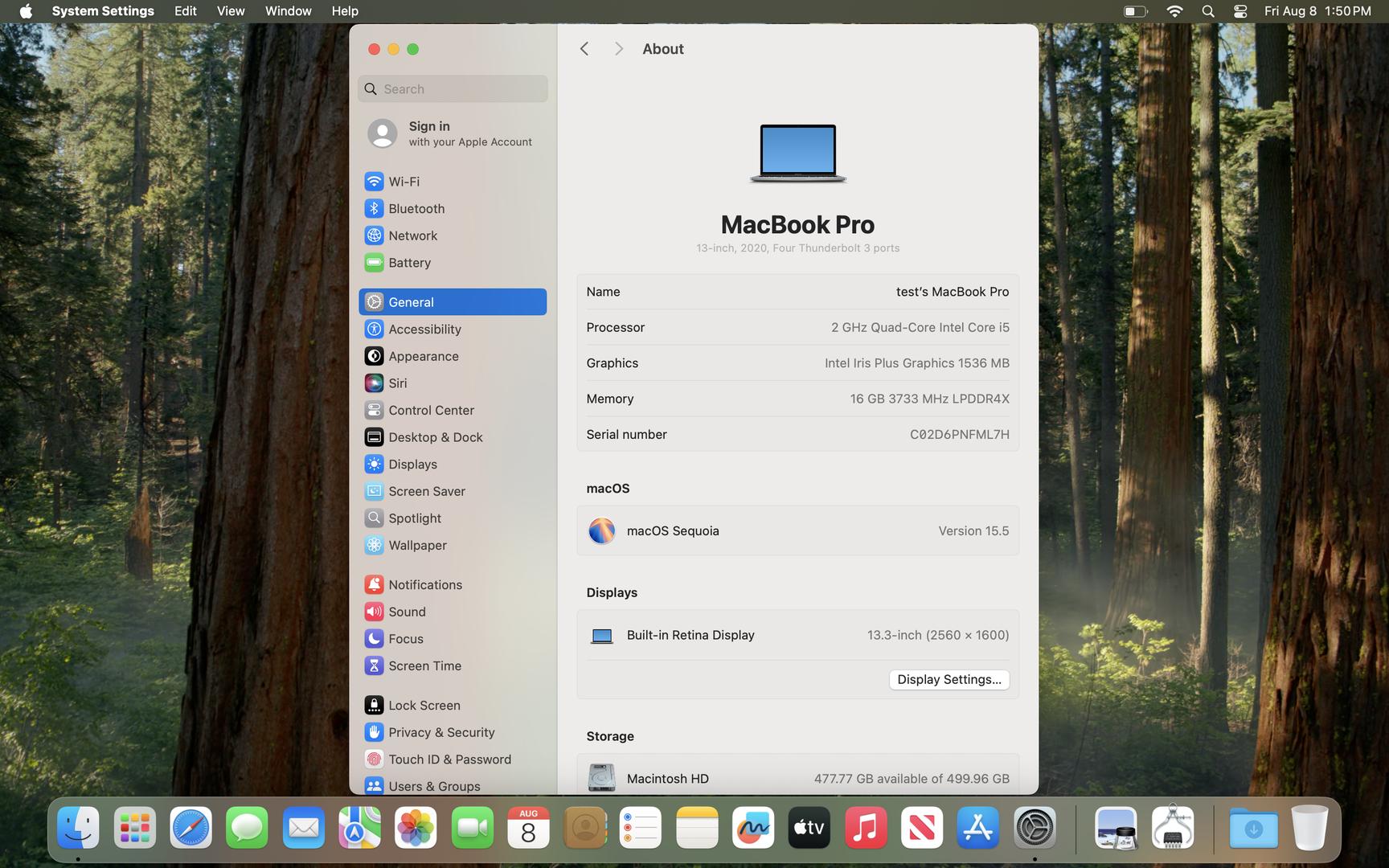1389x868 pixels.
Task: Open Desktop & Dock settings
Action: (x=453, y=437)
